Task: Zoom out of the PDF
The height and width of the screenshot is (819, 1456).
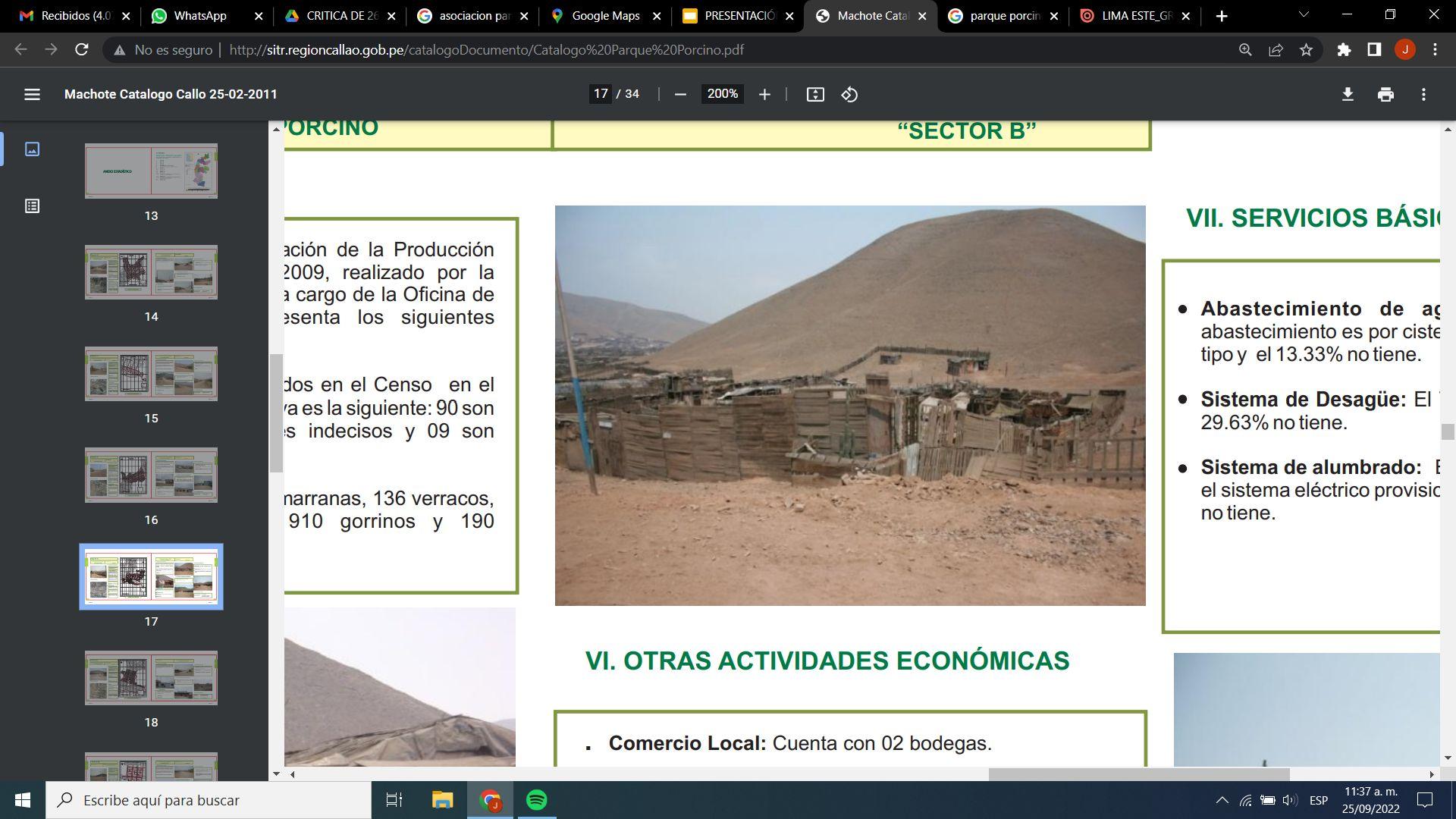Action: tap(680, 94)
